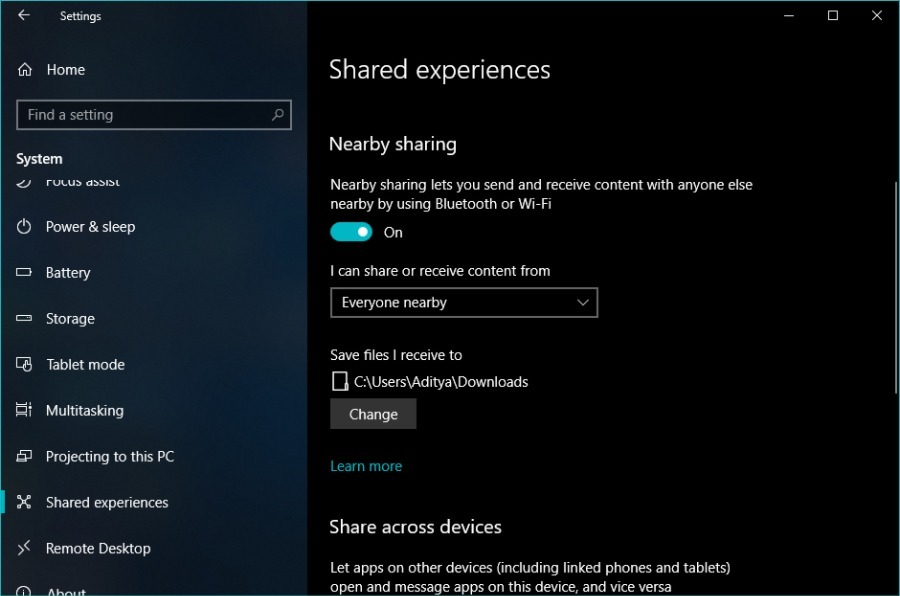Click the Change button for save location
This screenshot has width=900, height=596.
pyautogui.click(x=373, y=414)
